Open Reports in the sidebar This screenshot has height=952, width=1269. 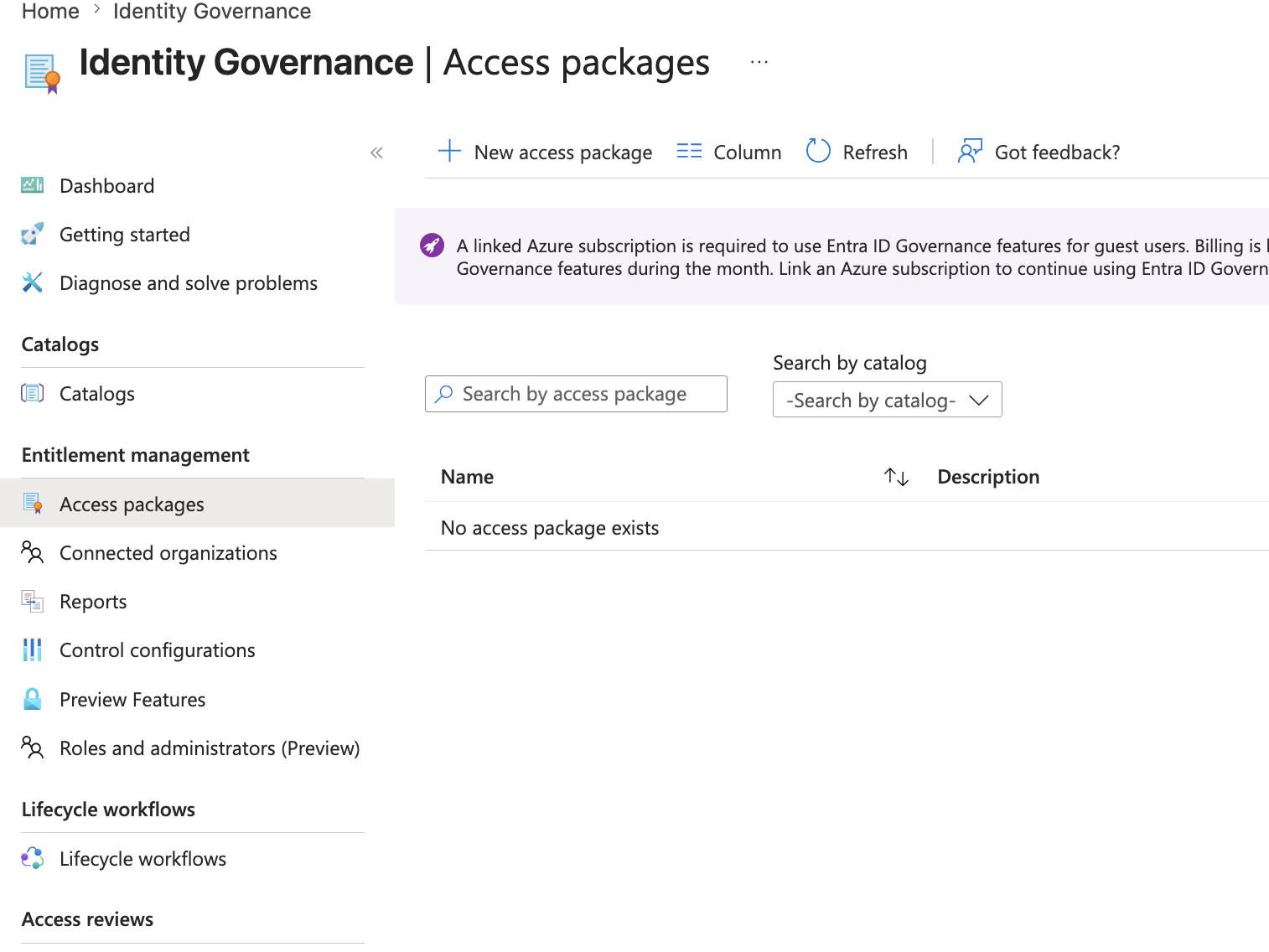pyautogui.click(x=197, y=601)
